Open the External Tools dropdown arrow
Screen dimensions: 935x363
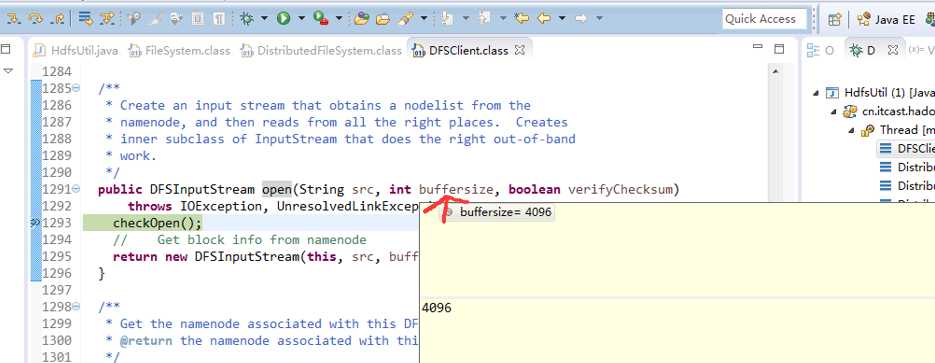pyautogui.click(x=338, y=18)
